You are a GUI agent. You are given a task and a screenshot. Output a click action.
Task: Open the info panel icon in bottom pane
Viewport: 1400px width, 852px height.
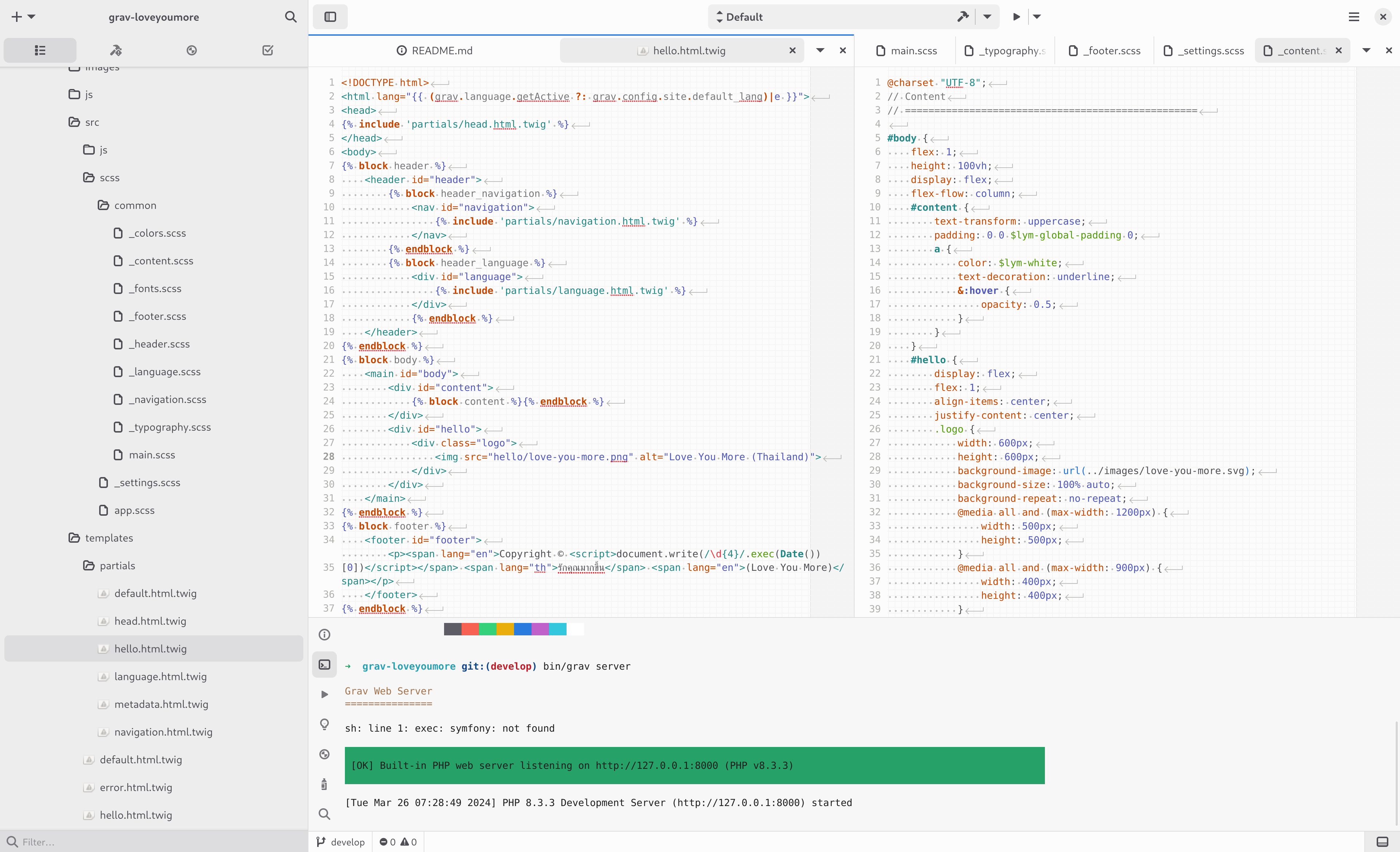pyautogui.click(x=324, y=635)
